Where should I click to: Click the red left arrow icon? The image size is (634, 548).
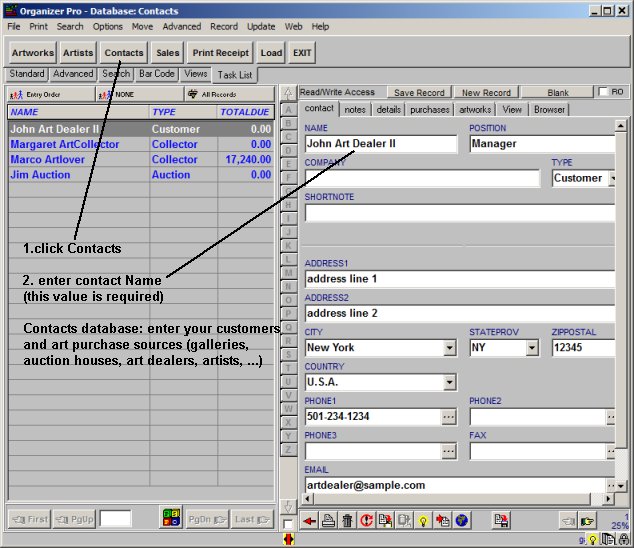click(310, 521)
